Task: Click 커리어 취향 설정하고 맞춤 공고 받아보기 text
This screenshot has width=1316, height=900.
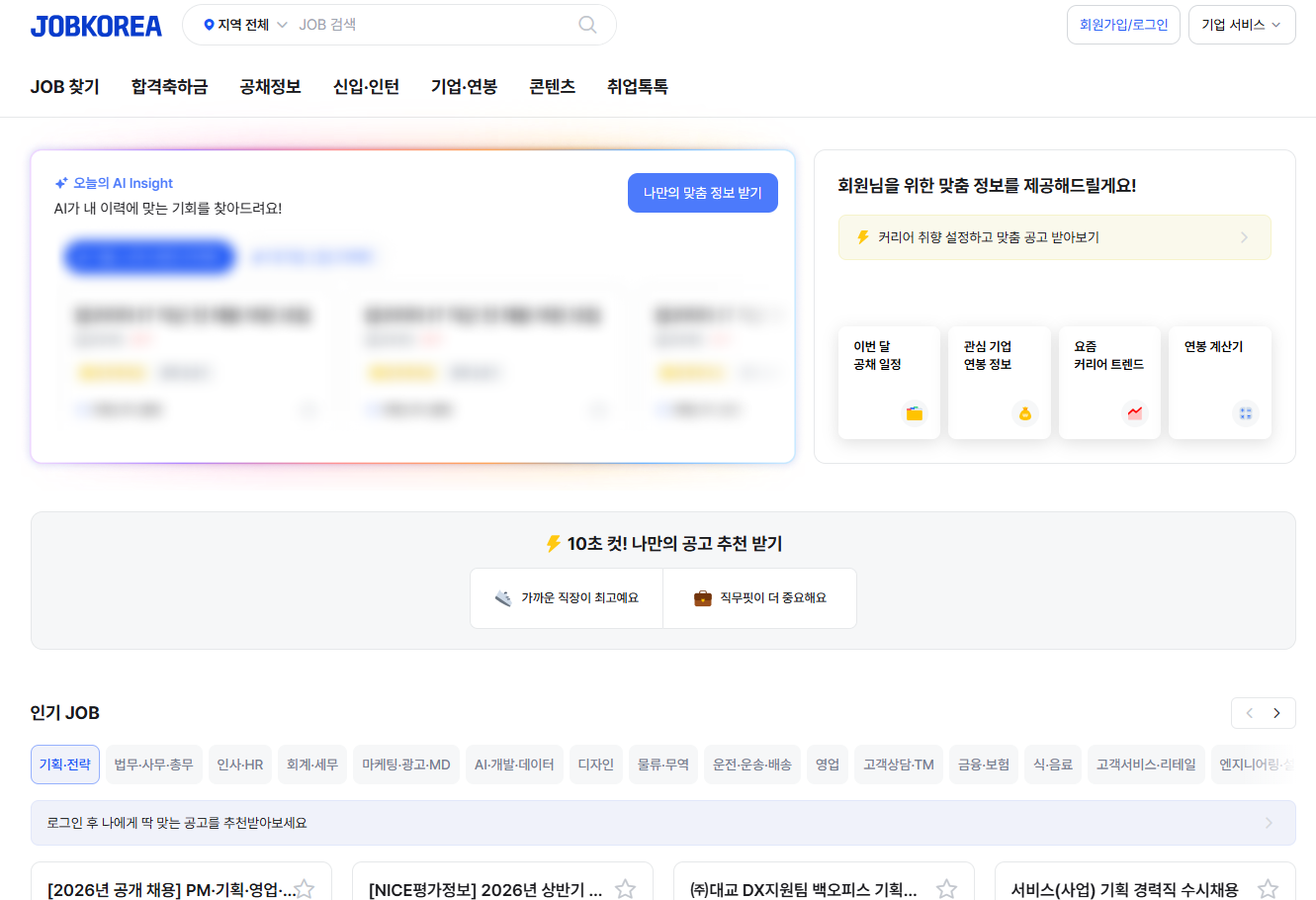Action: coord(989,237)
